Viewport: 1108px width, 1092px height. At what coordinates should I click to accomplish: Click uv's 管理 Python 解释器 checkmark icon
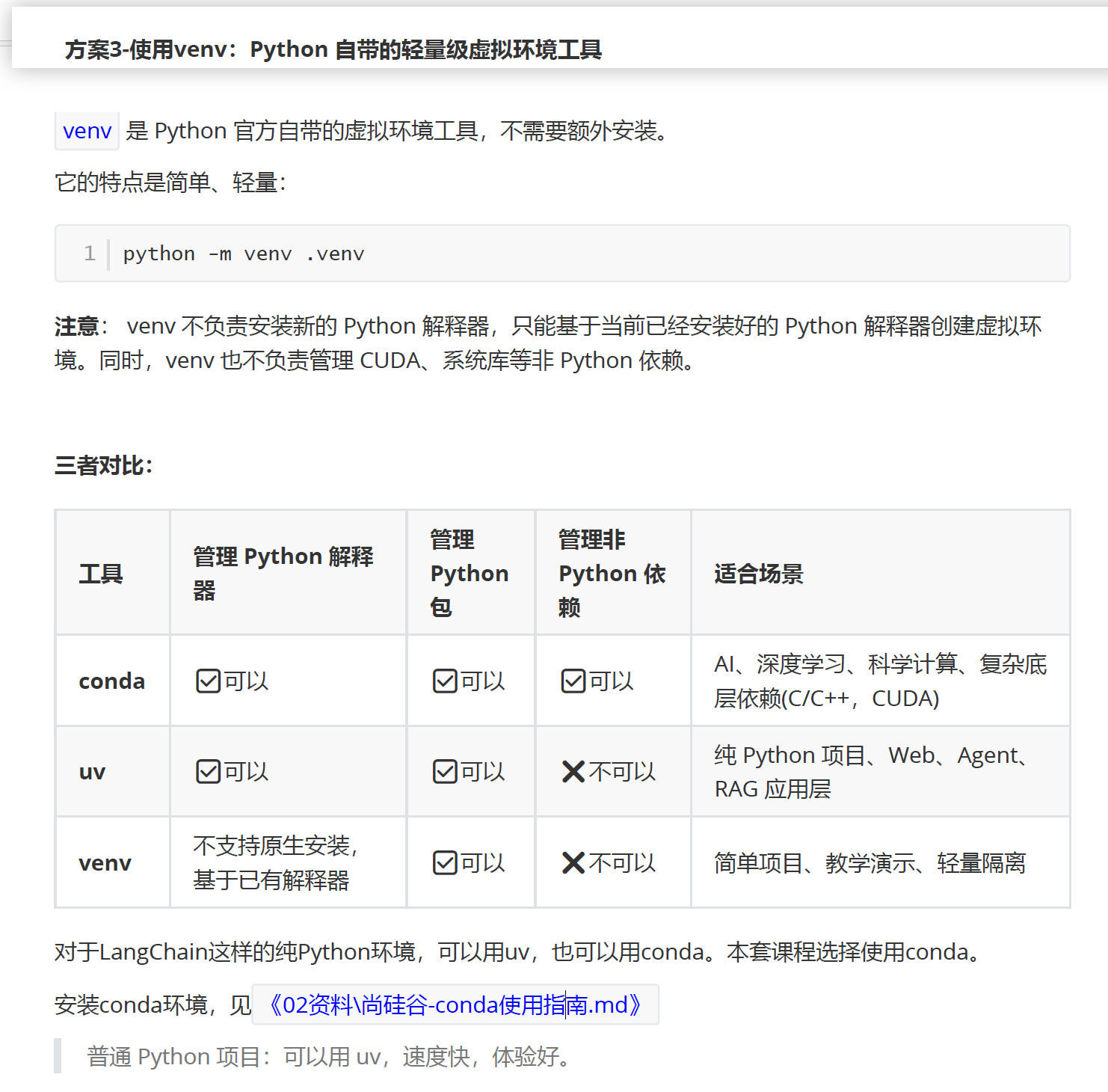pos(208,771)
